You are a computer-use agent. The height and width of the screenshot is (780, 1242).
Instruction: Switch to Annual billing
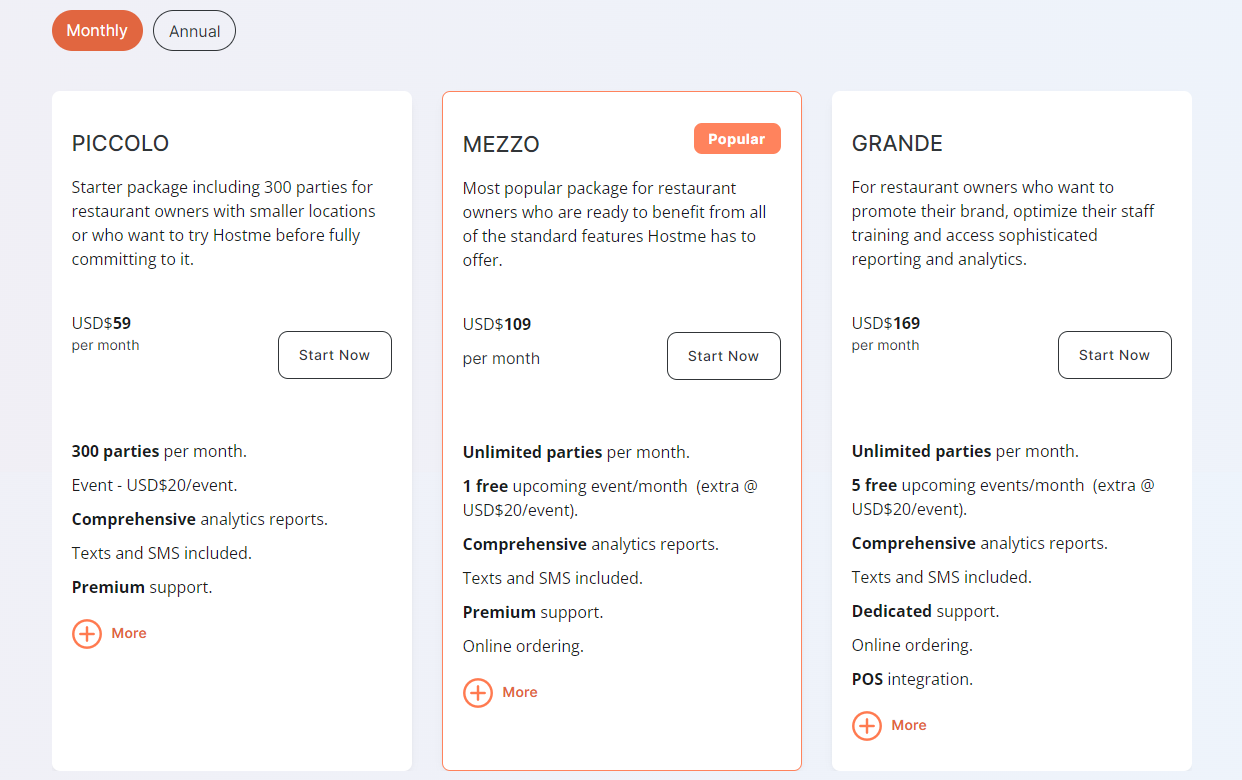[x=194, y=30]
